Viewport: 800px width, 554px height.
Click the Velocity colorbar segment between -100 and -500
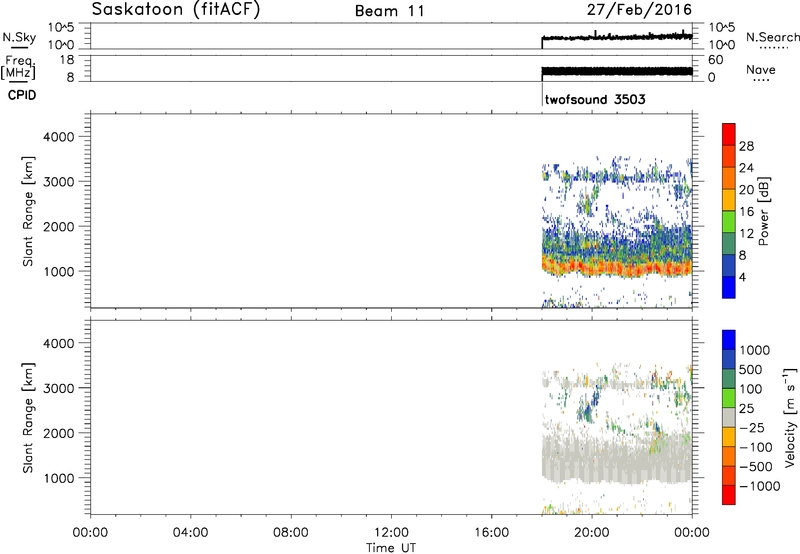[729, 456]
